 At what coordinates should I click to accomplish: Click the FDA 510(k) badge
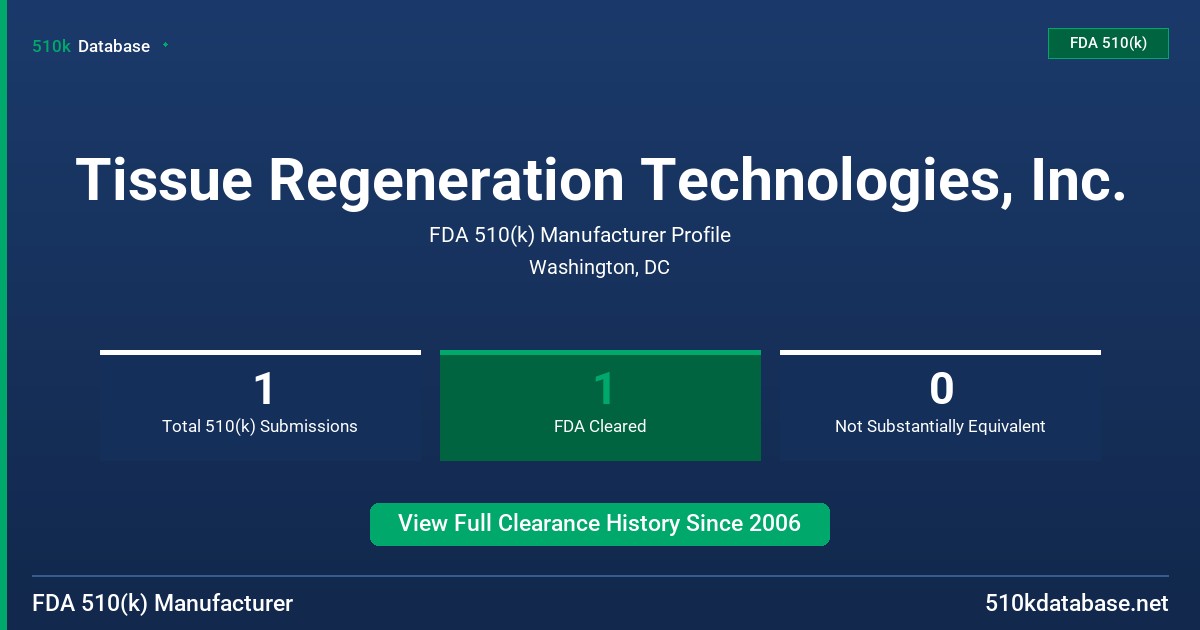point(1108,43)
